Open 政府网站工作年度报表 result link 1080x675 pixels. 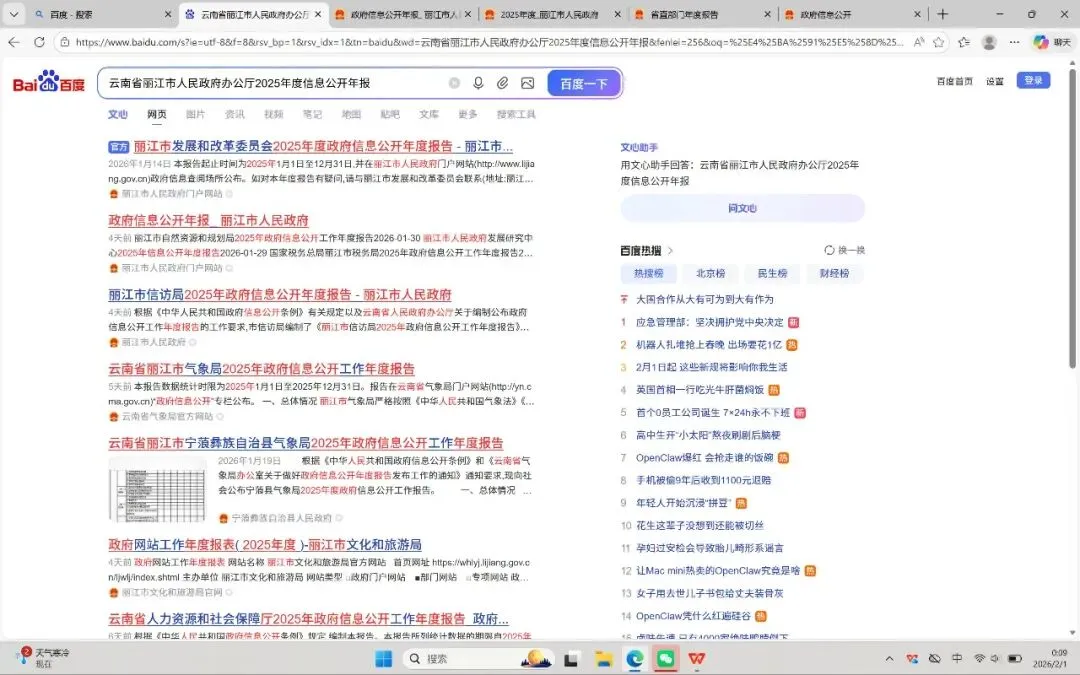[264, 545]
